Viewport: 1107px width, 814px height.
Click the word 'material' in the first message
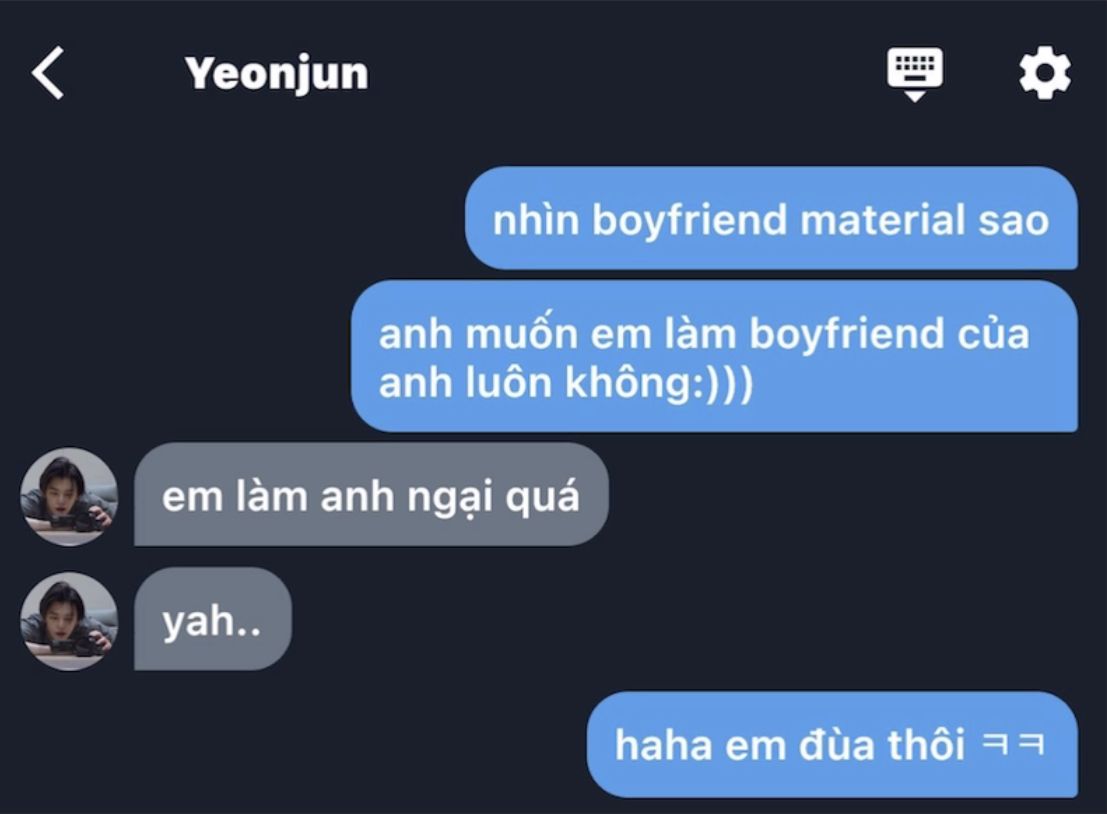pos(882,220)
